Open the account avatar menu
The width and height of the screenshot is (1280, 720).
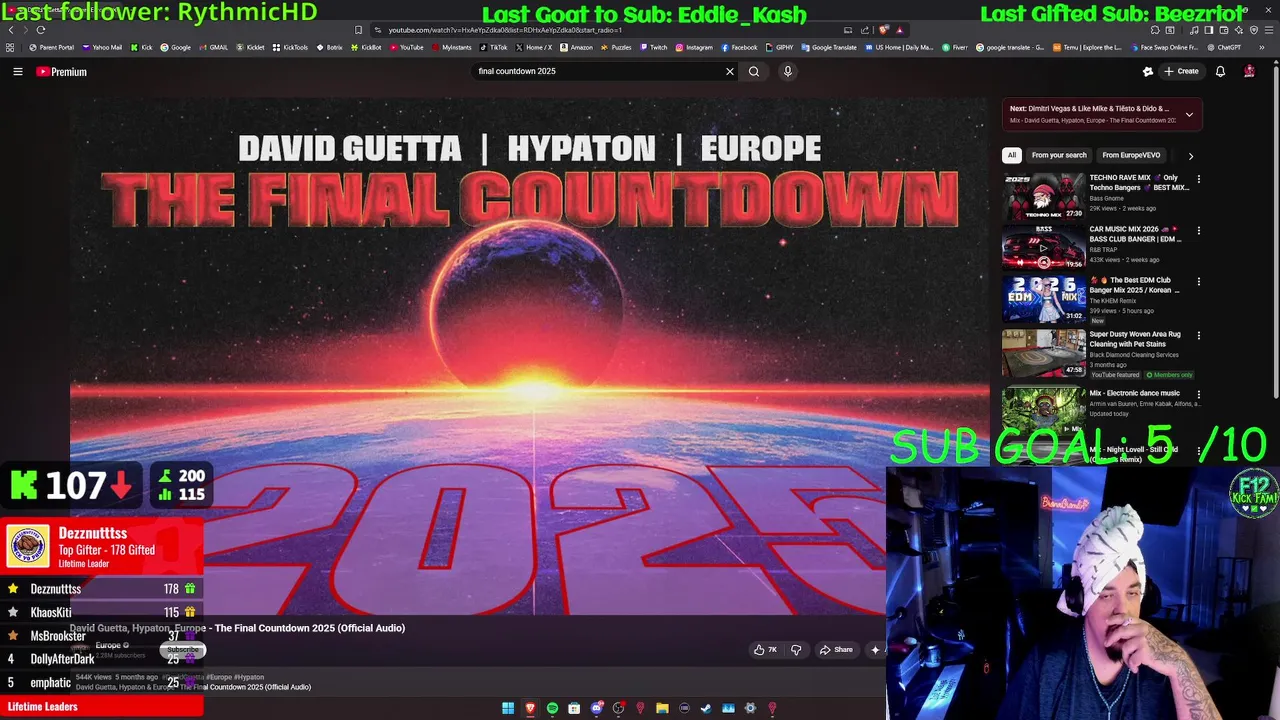tap(1249, 71)
